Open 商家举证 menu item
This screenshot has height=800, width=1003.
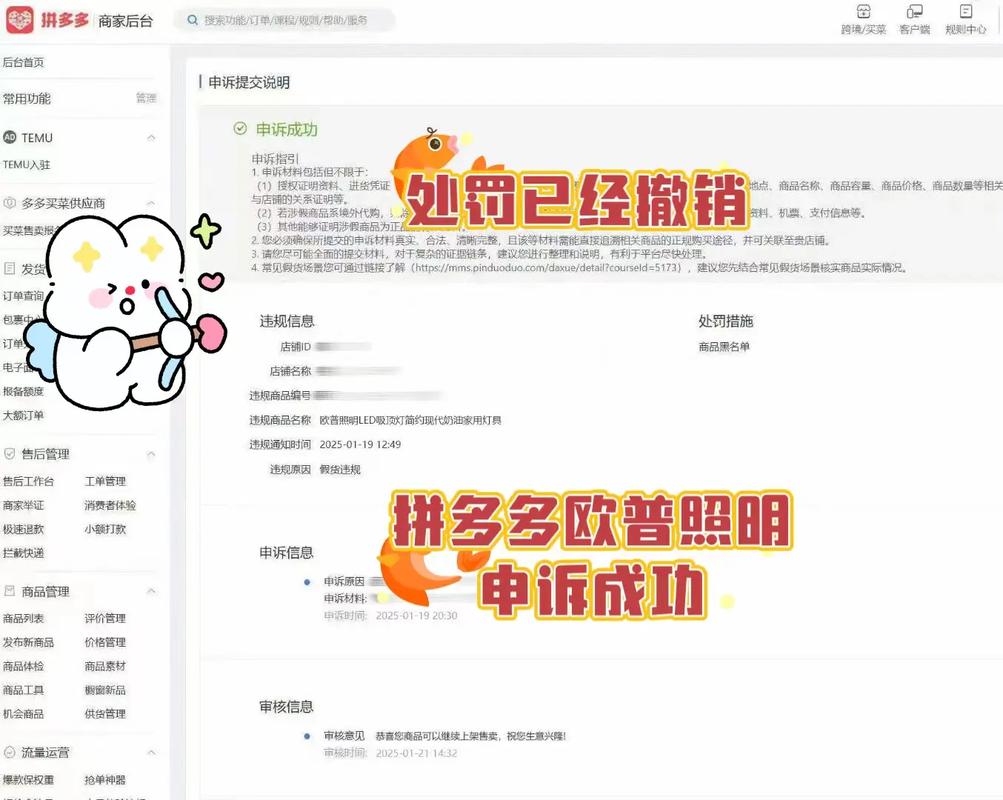point(23,505)
